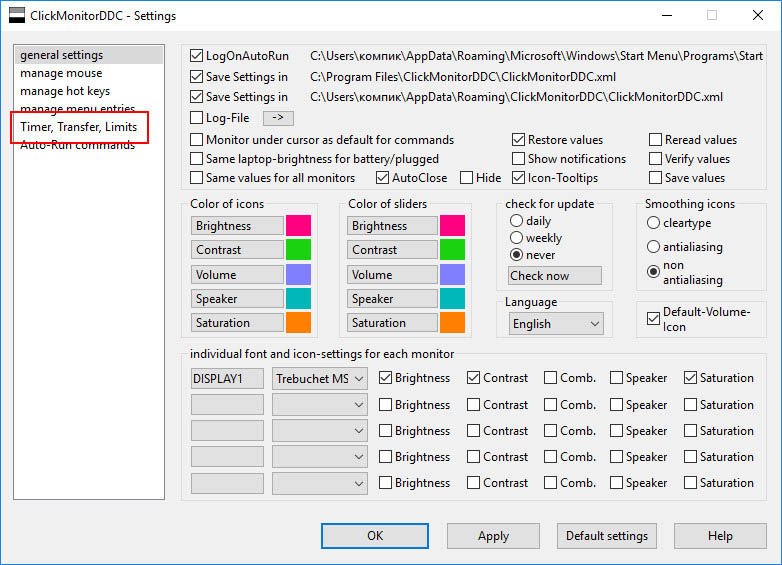The image size is (782, 565).
Task: Open the general settings page
Action: 89,55
